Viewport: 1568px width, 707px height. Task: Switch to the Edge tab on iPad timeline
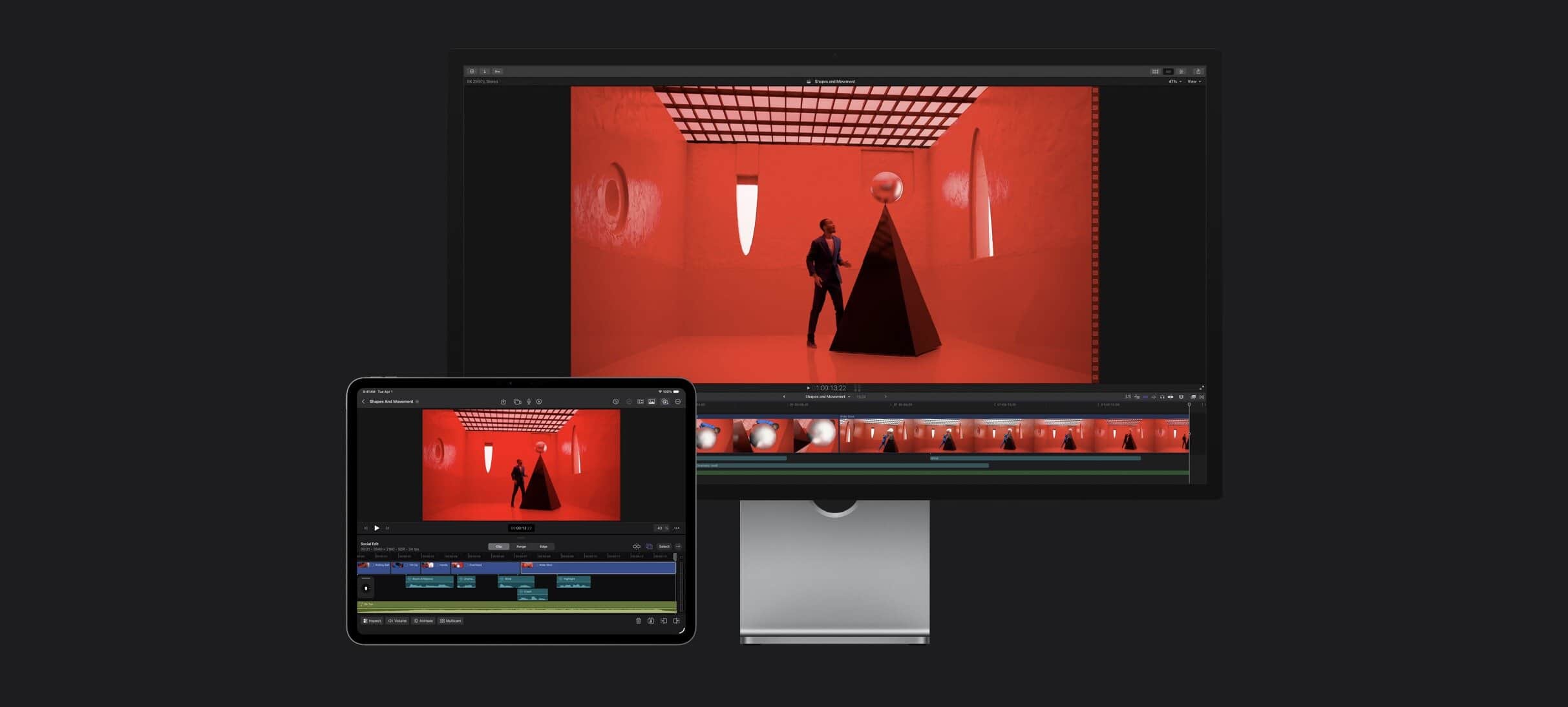(544, 547)
